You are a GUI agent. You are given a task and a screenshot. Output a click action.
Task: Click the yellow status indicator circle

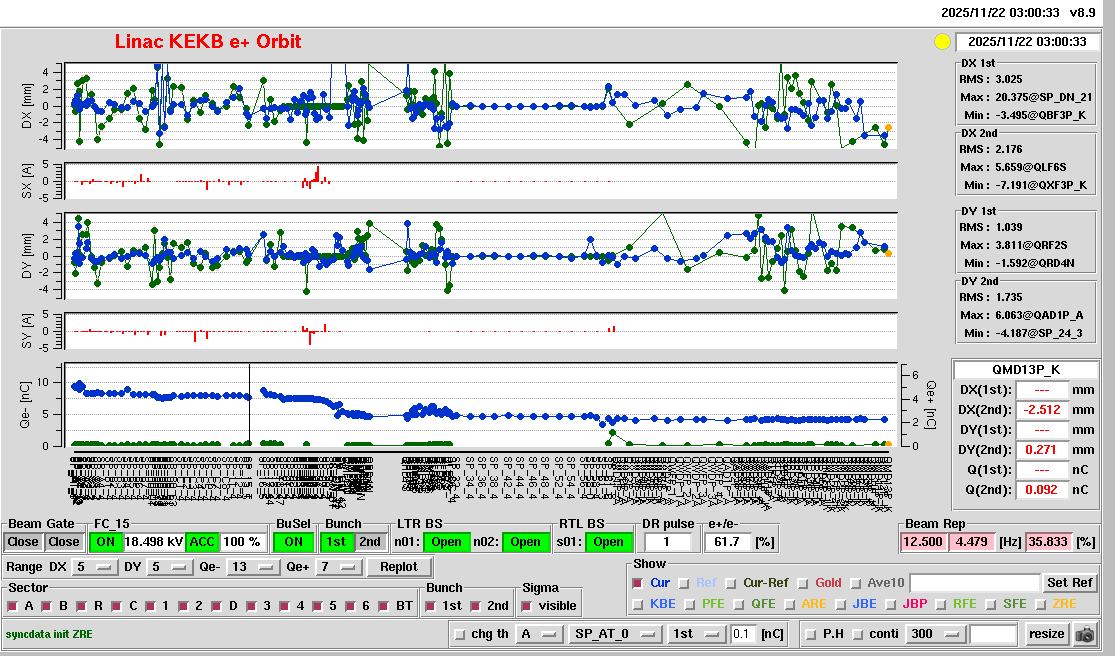pos(941,42)
